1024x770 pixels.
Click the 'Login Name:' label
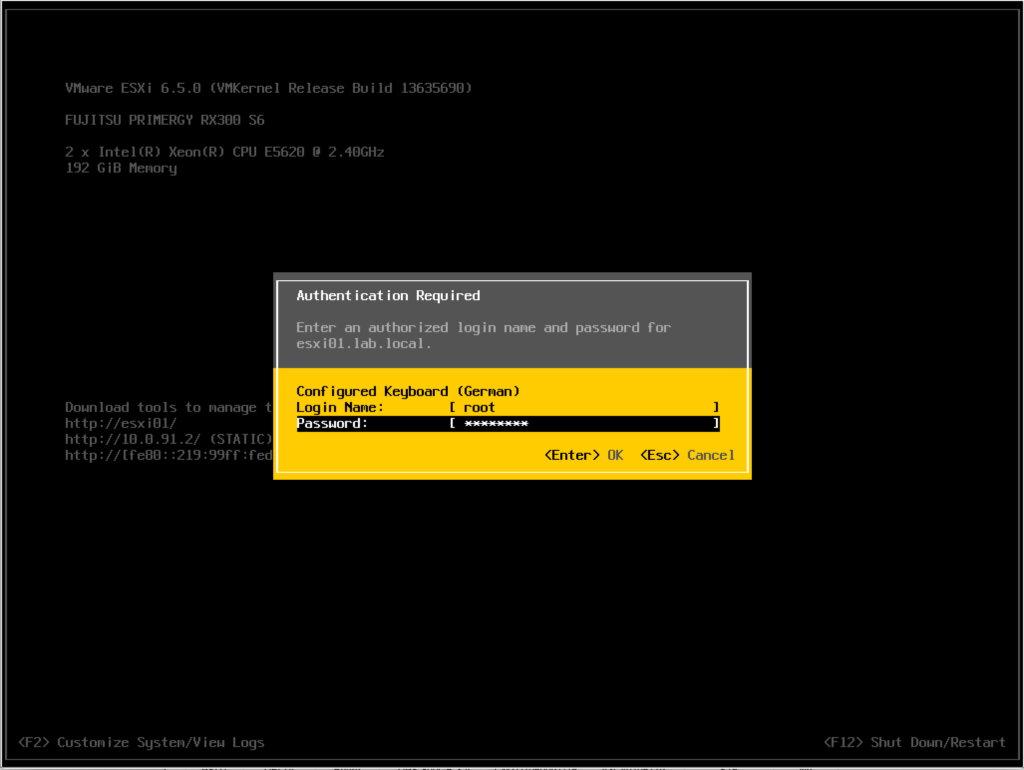340,408
